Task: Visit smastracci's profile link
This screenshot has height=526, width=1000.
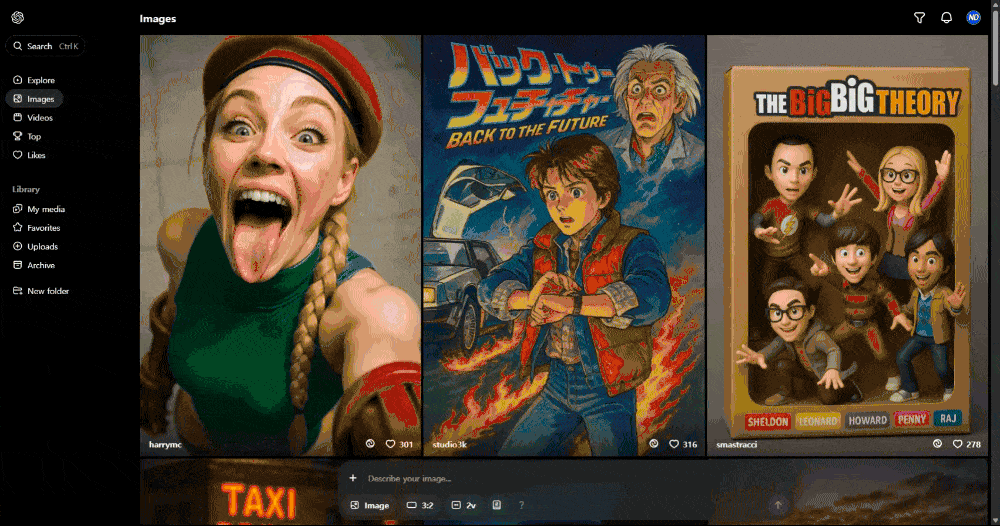Action: 737,445
